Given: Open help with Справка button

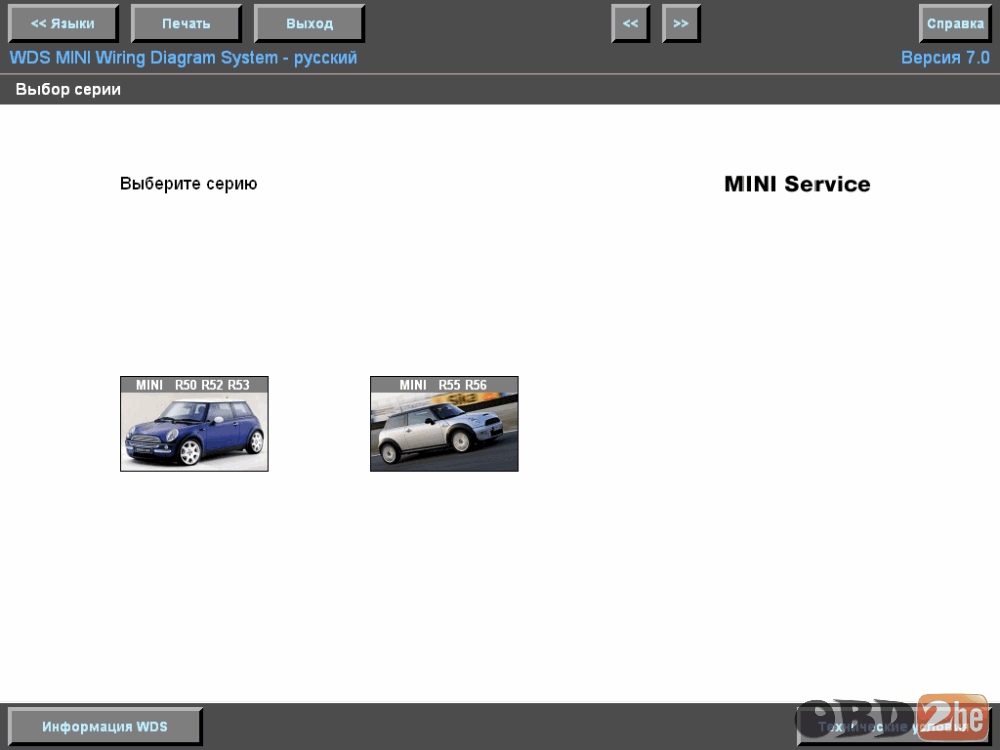Looking at the screenshot, I should click(955, 24).
